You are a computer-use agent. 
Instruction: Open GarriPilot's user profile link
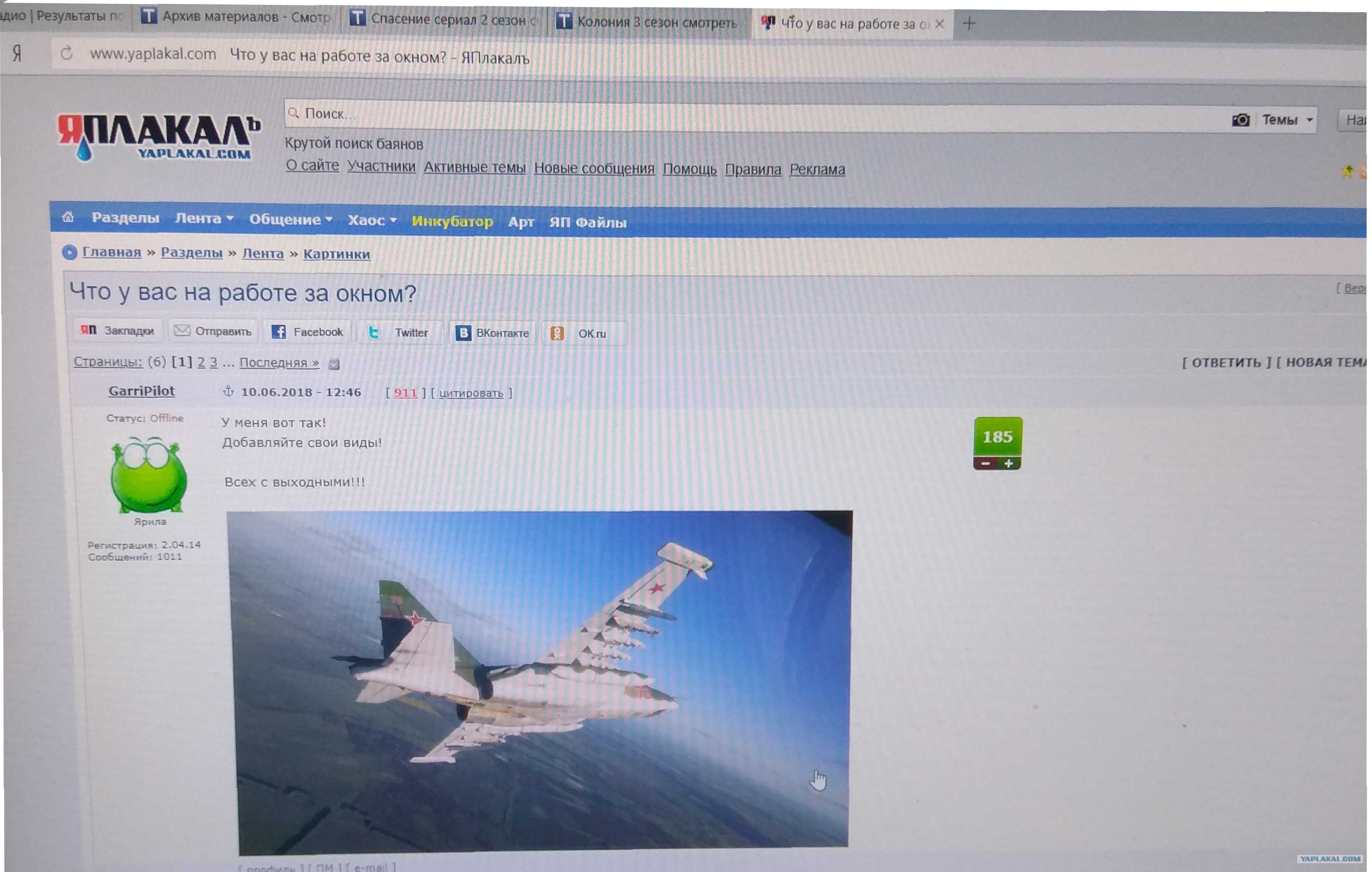pos(142,391)
